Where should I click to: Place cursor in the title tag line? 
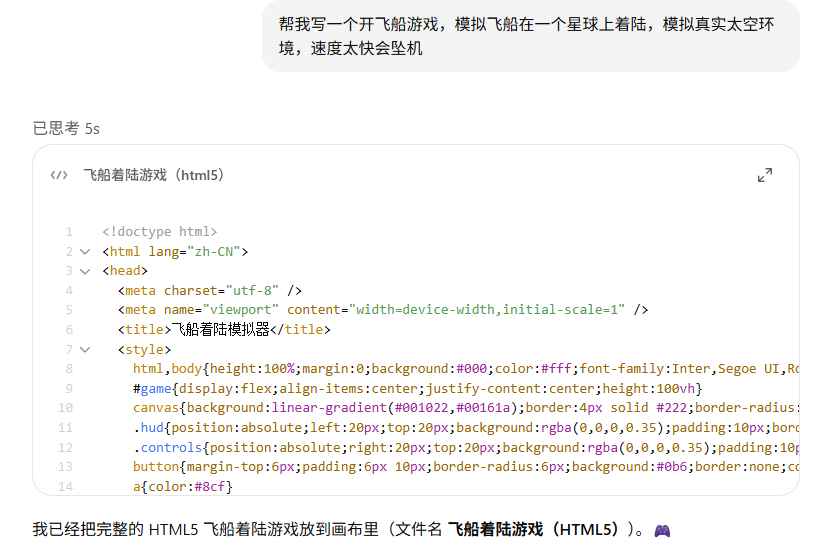[224, 329]
